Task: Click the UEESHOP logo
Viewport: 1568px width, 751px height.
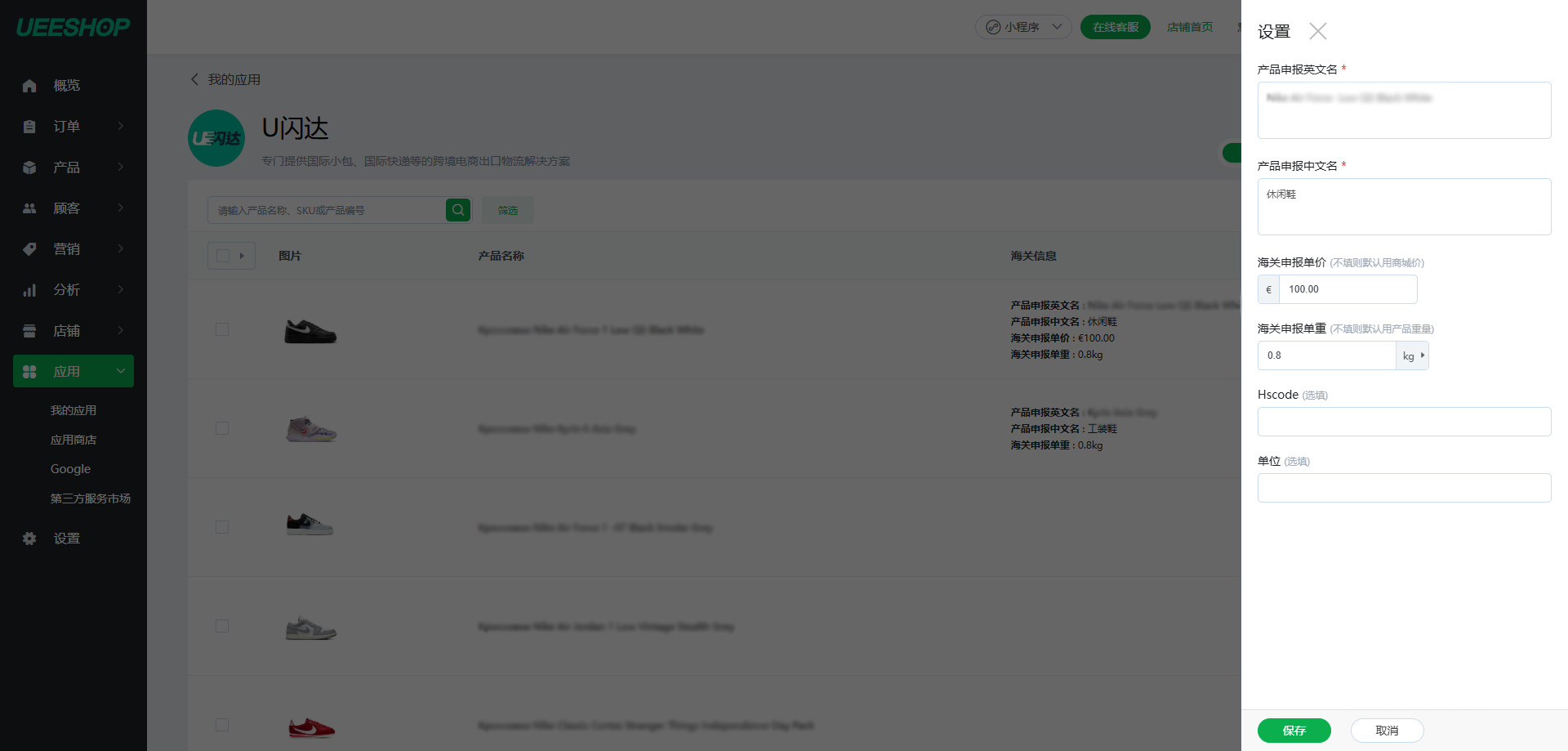Action: pyautogui.click(x=73, y=27)
